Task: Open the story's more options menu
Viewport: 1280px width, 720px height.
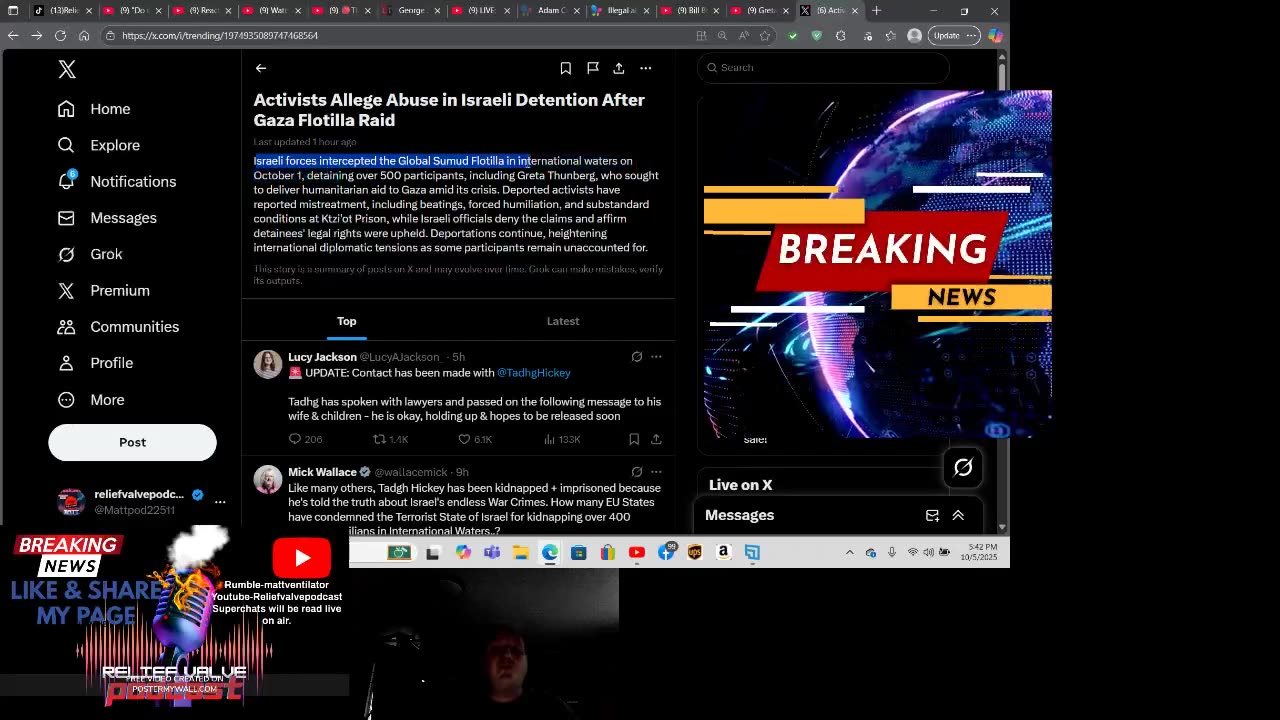Action: (x=646, y=68)
